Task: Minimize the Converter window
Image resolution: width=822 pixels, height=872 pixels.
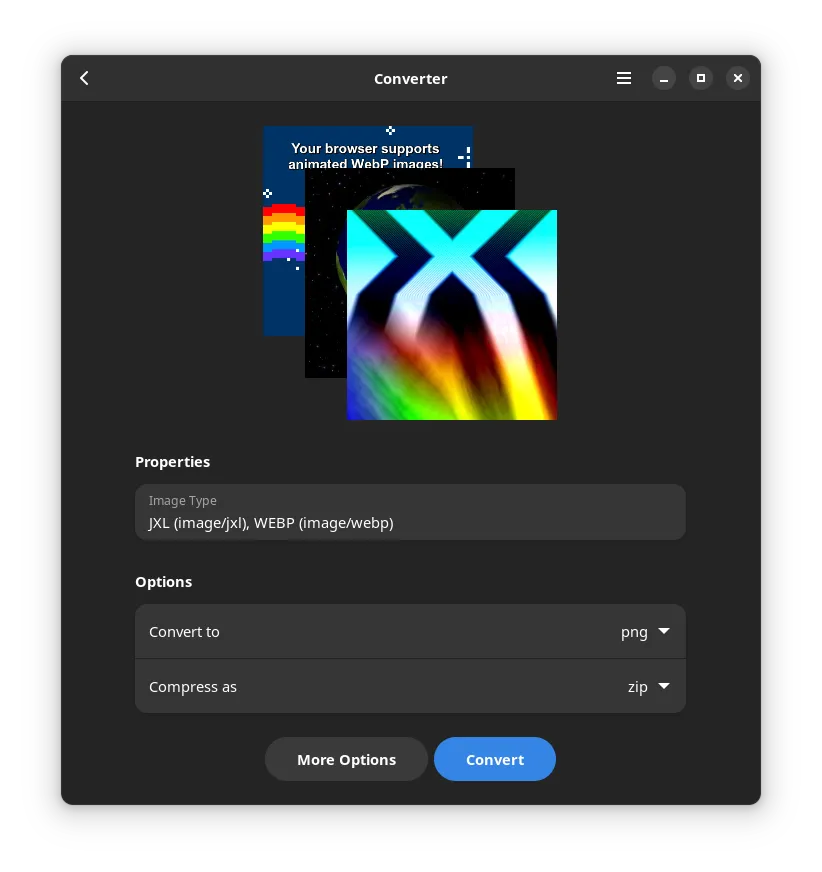Action: point(664,78)
